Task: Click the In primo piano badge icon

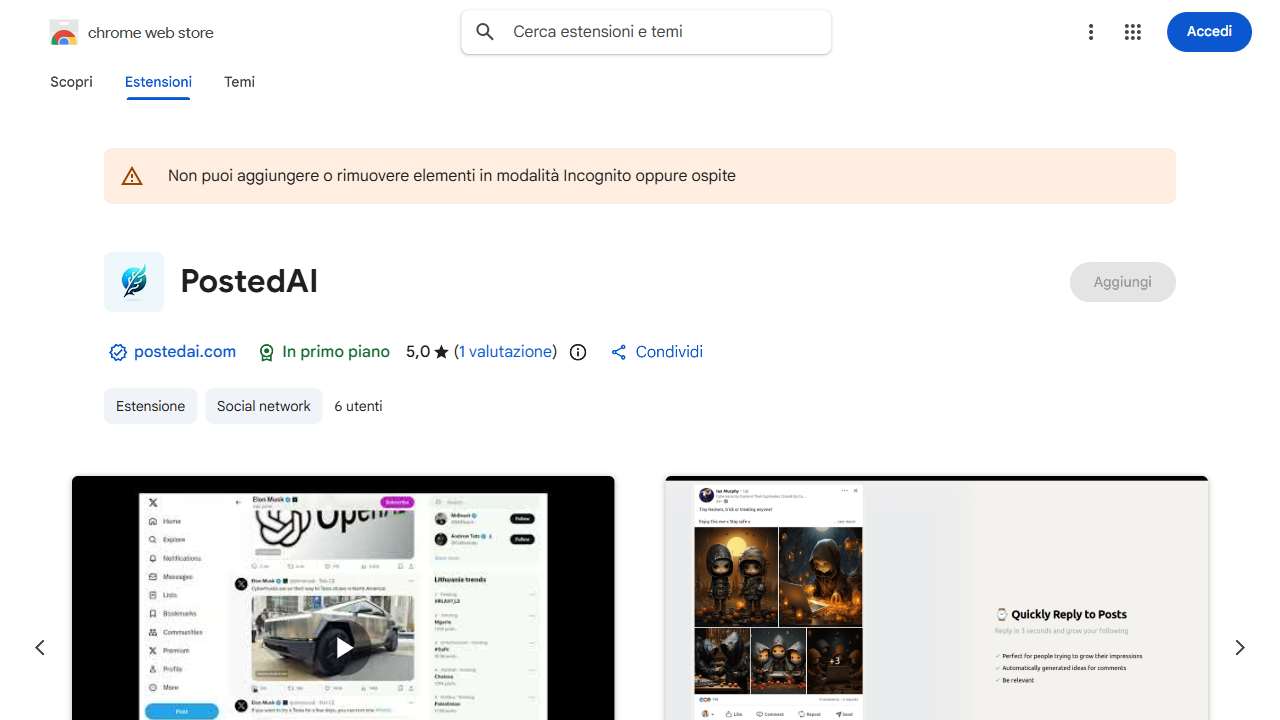Action: [266, 352]
